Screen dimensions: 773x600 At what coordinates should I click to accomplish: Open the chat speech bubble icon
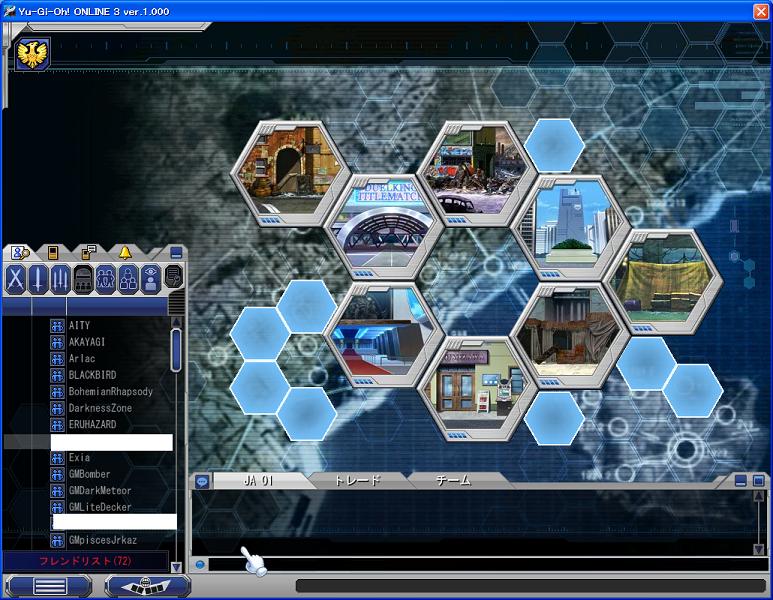[x=202, y=481]
